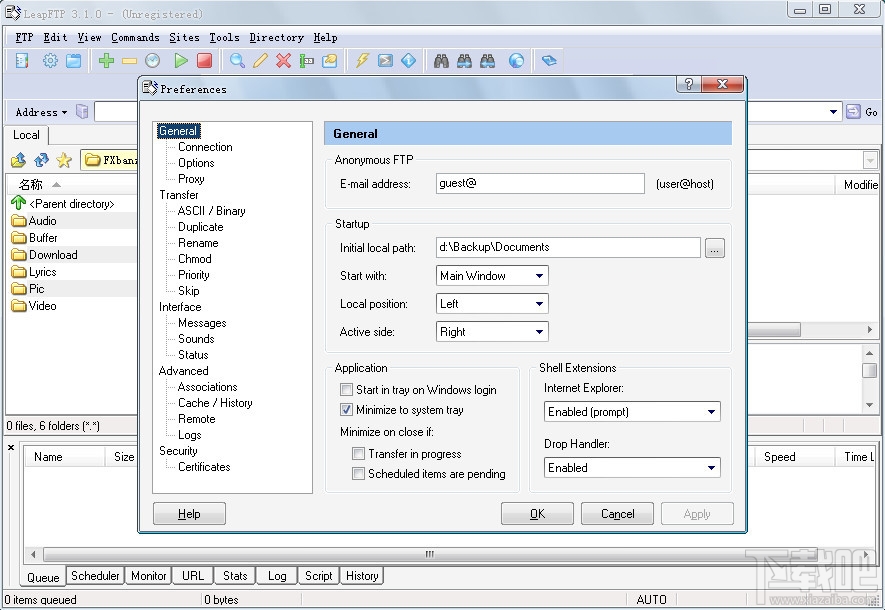Click the Preferences question mark help button

(689, 84)
